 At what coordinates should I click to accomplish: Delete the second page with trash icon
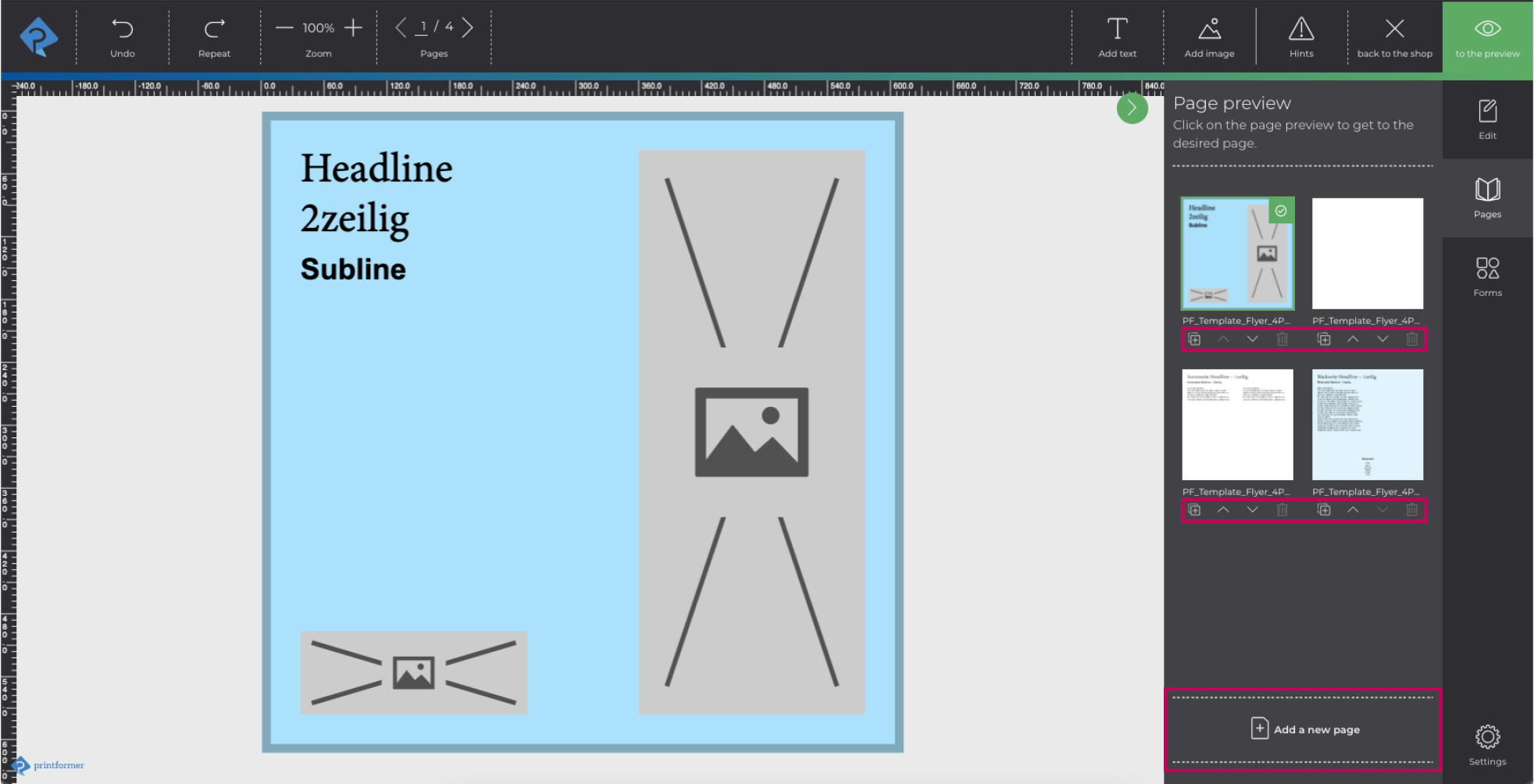1412,340
